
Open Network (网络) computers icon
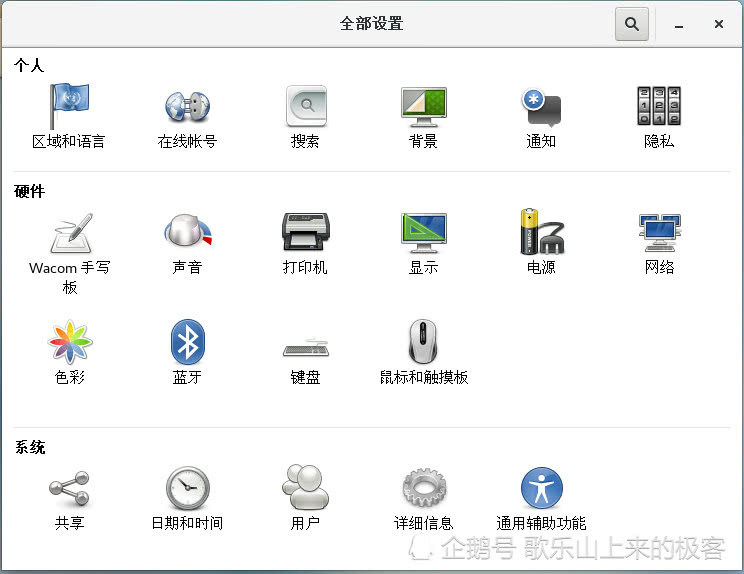point(660,232)
